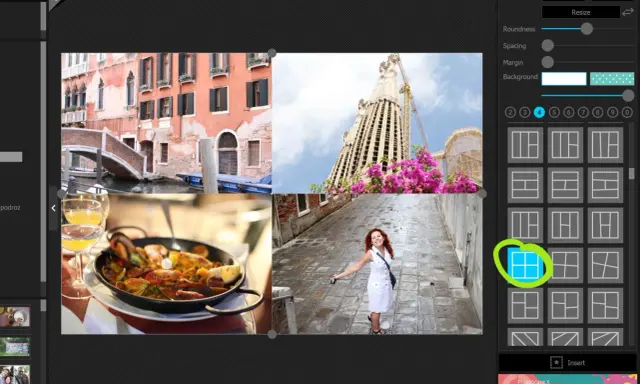
Task: Set photo count to 3
Action: tap(525, 112)
